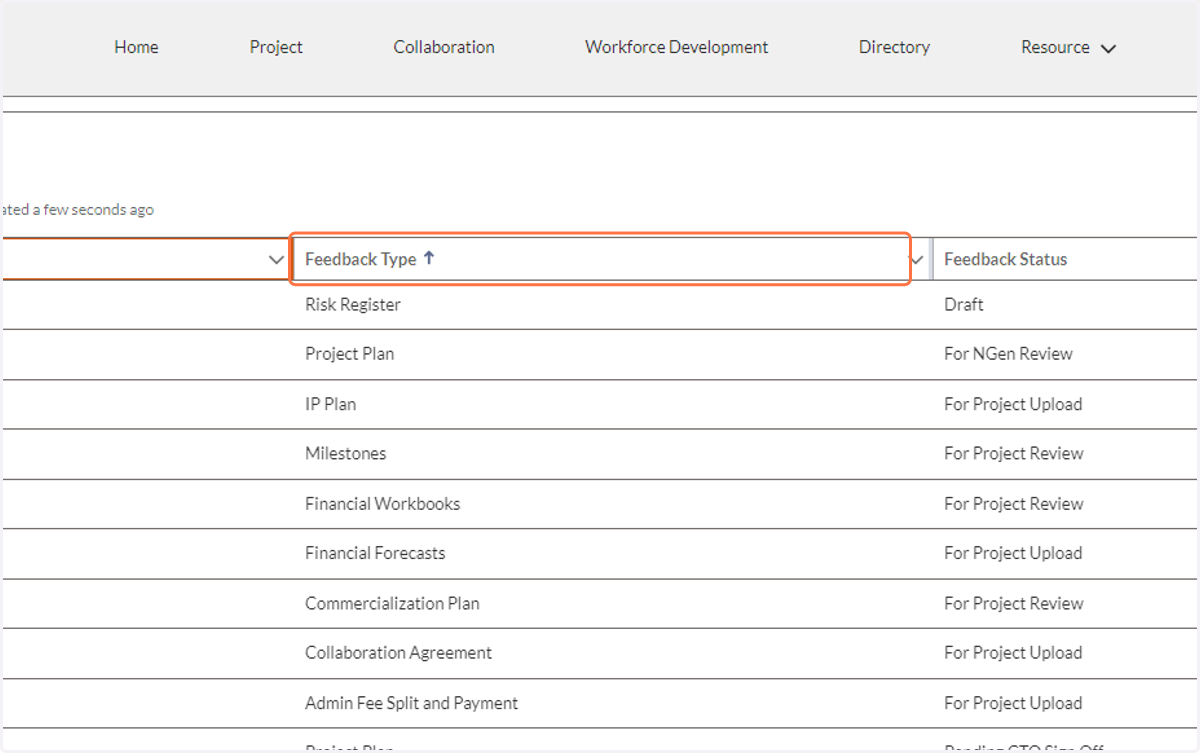This screenshot has height=753, width=1200.
Task: Sort by Feedback Status column header
Action: pyautogui.click(x=1005, y=259)
